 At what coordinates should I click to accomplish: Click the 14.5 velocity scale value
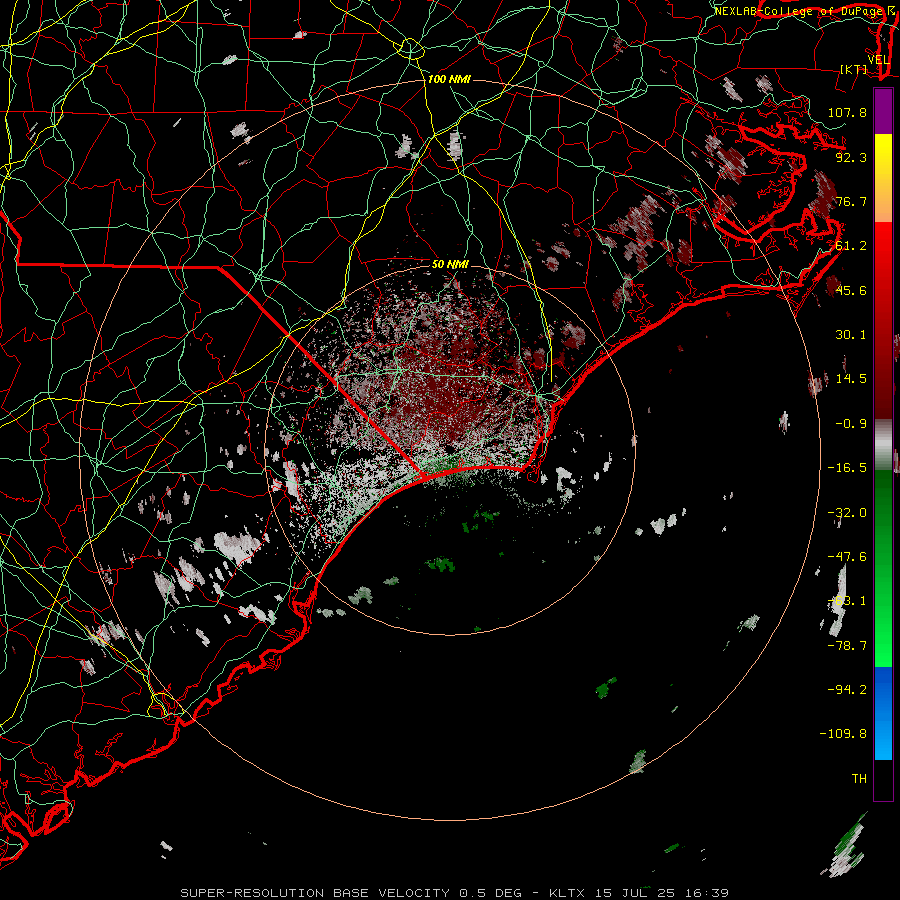(x=851, y=379)
